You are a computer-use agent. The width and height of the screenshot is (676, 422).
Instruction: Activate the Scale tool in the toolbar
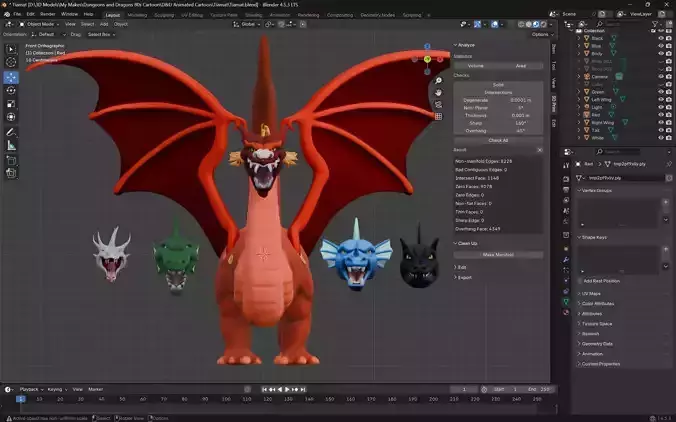(11, 104)
